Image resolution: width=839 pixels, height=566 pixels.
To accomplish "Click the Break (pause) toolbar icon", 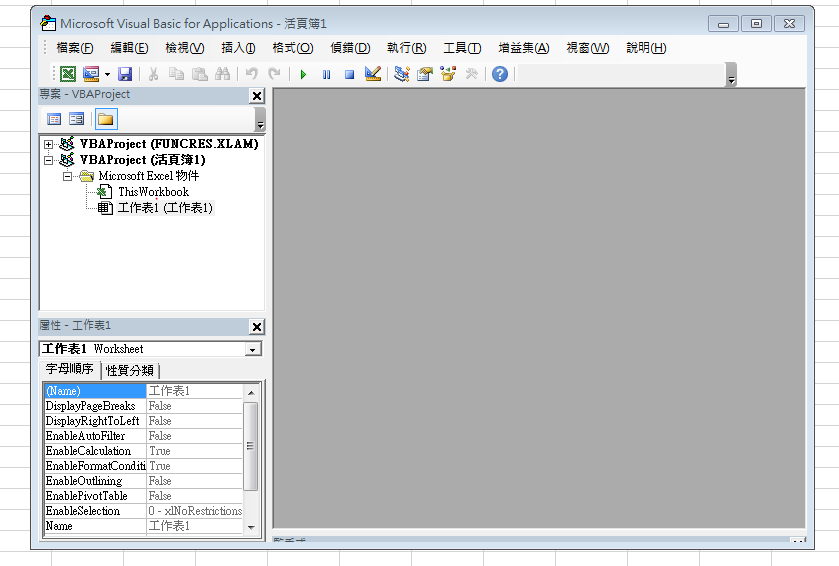I will 326,74.
